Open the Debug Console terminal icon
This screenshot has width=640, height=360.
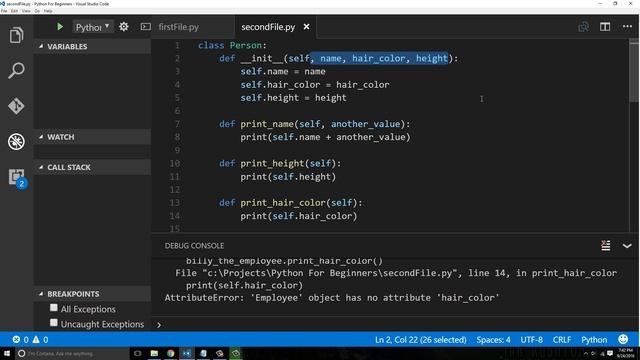coord(146,27)
